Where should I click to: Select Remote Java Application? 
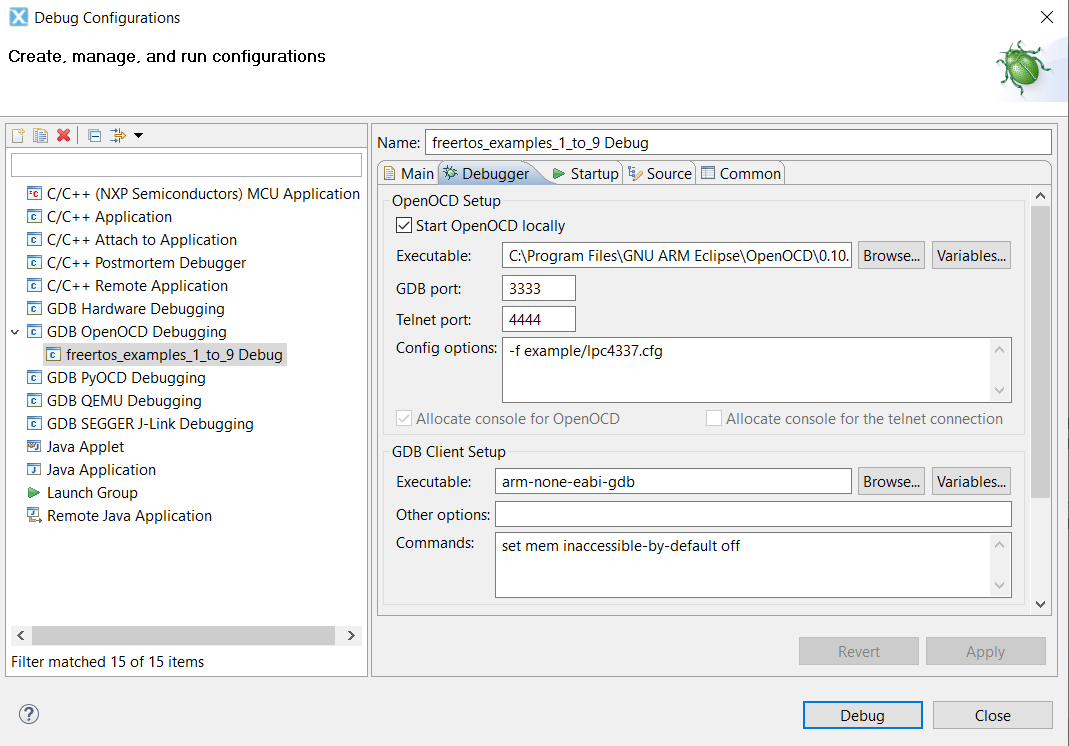pos(129,516)
